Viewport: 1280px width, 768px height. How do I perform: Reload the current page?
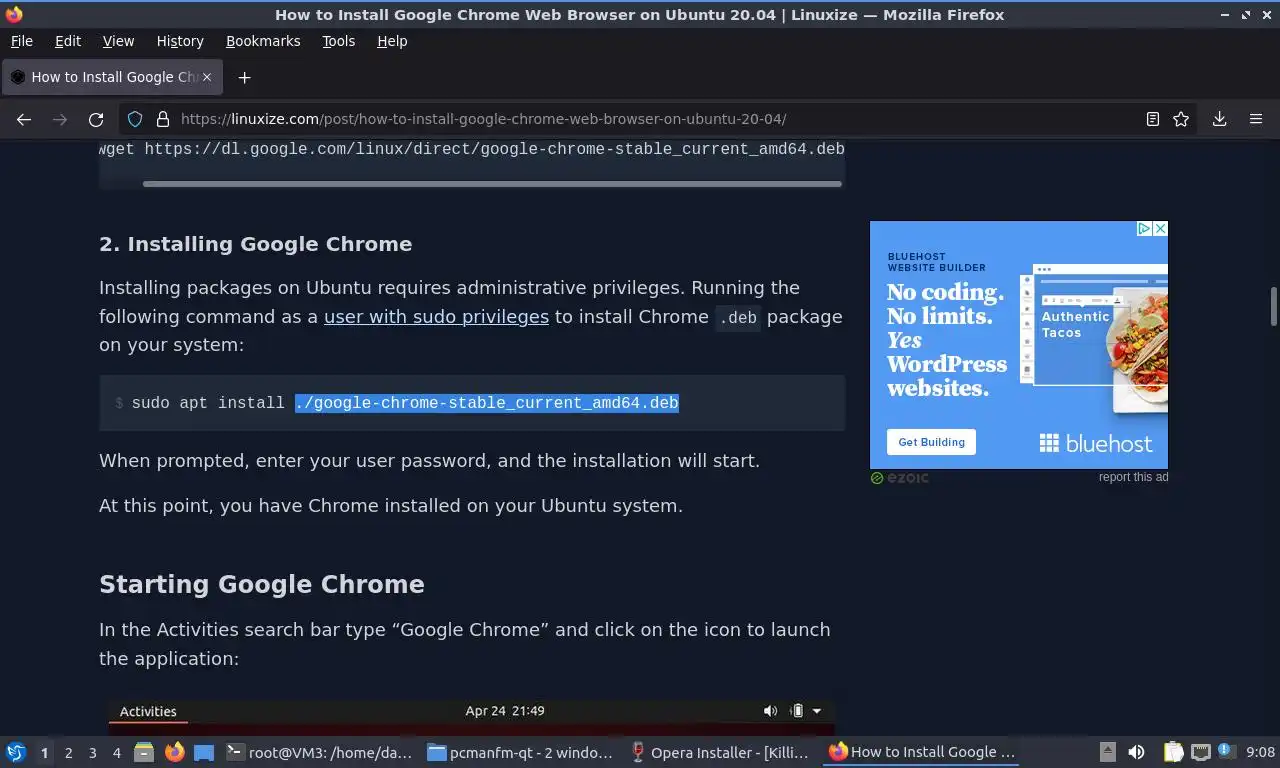tap(96, 119)
